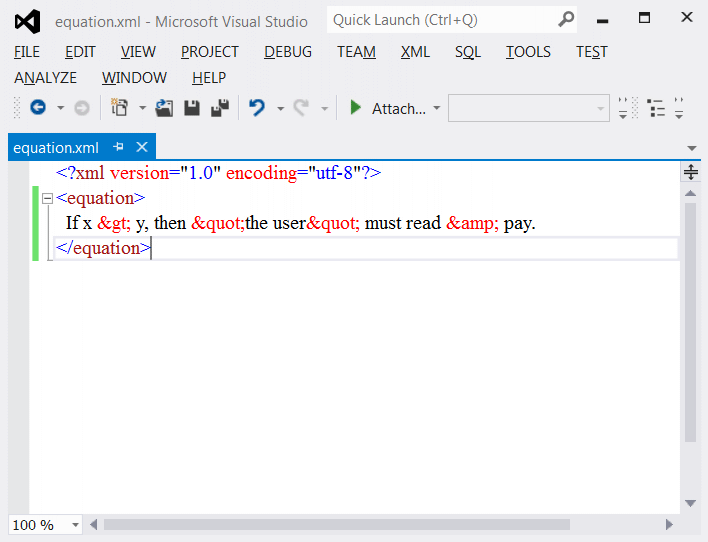The image size is (708, 542).
Task: Click the vertical scrollbar up arrow
Action: tap(690, 193)
